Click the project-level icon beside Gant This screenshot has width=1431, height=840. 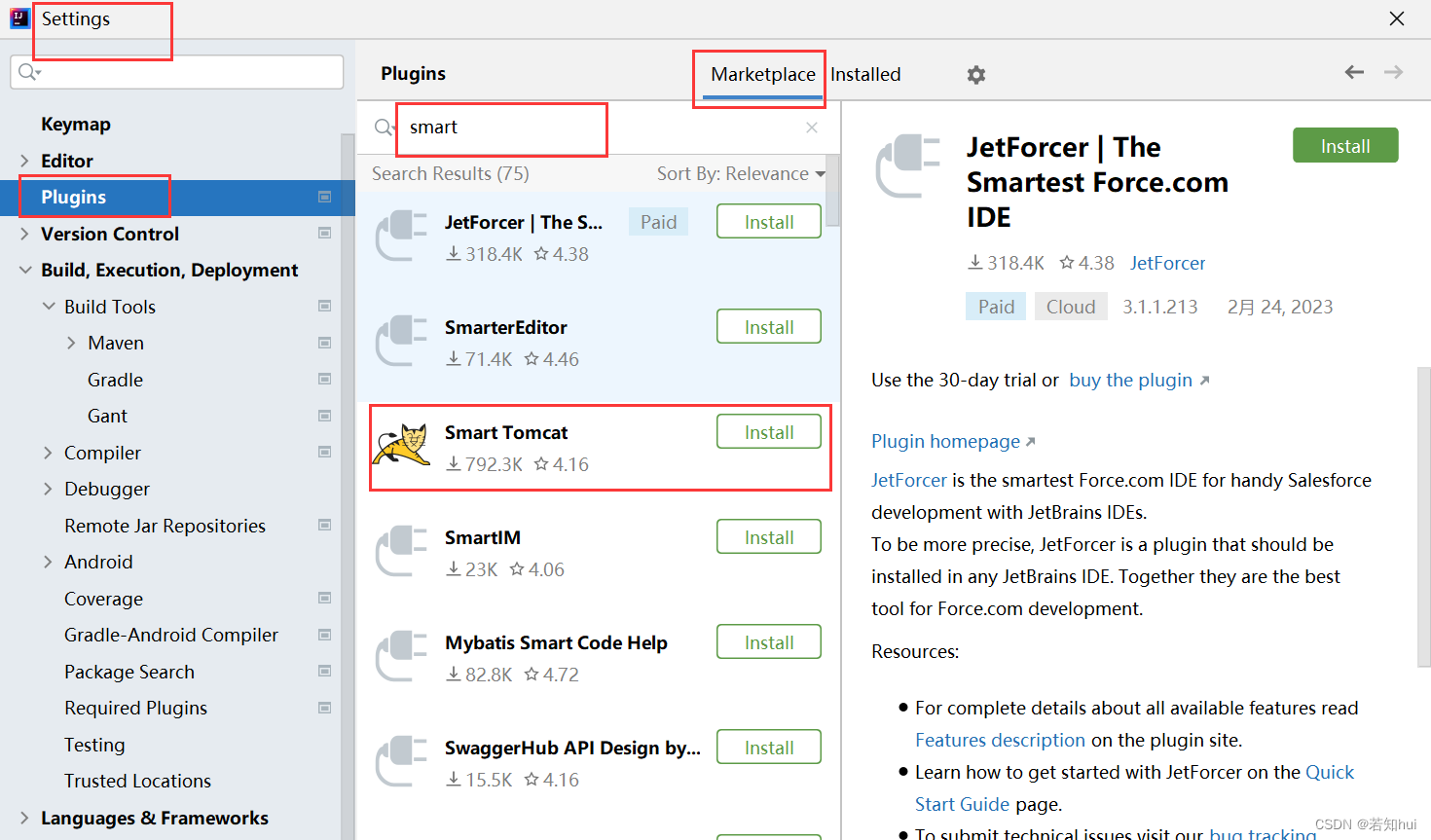point(325,416)
